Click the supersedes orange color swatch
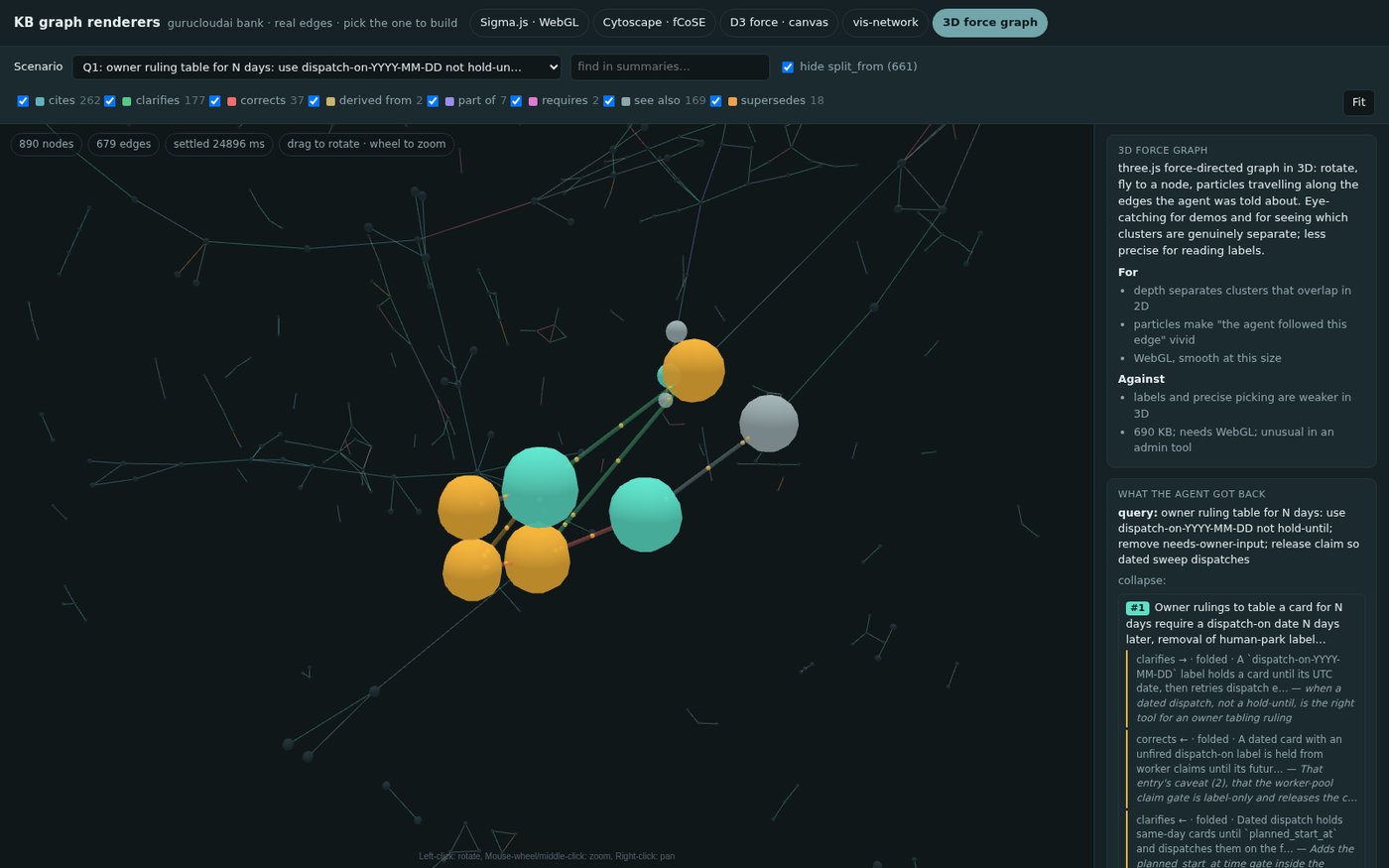Screen dimensions: 1389x868 pos(732,101)
